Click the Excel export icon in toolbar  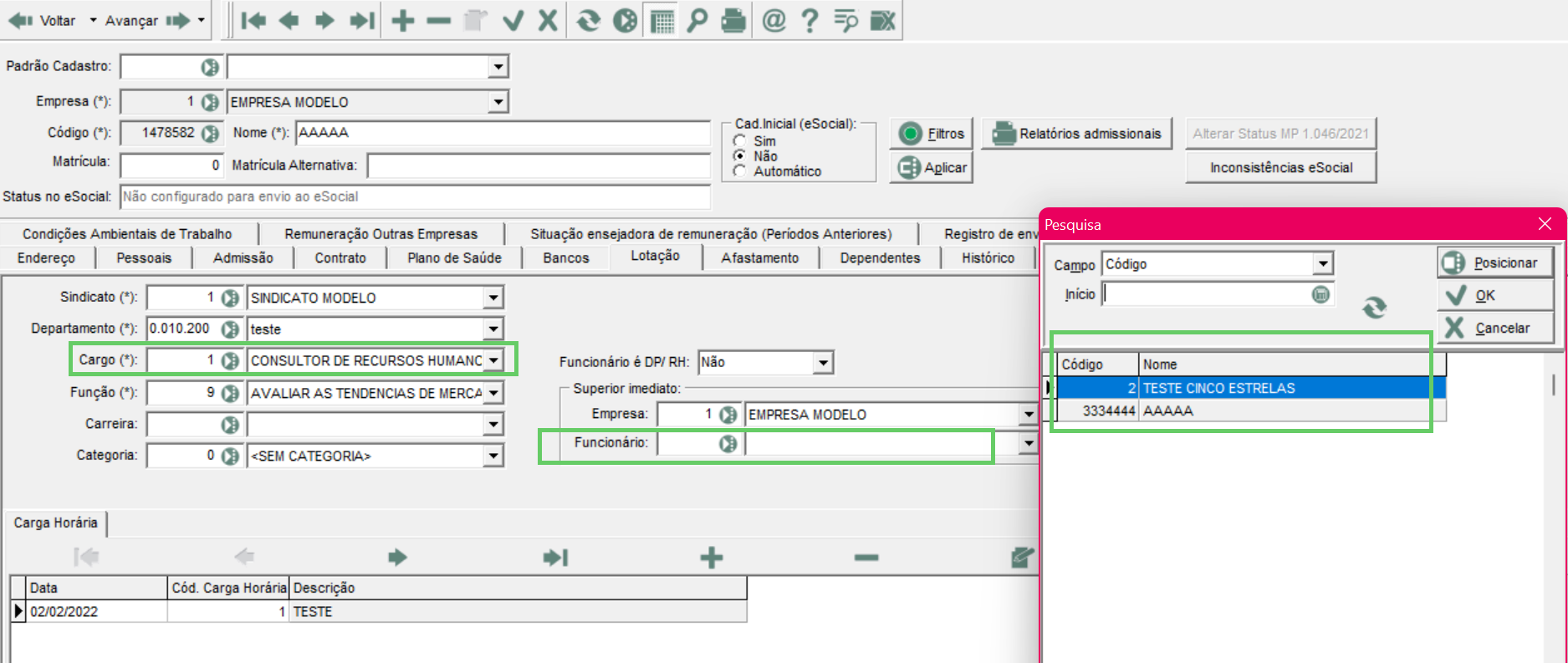[x=883, y=20]
